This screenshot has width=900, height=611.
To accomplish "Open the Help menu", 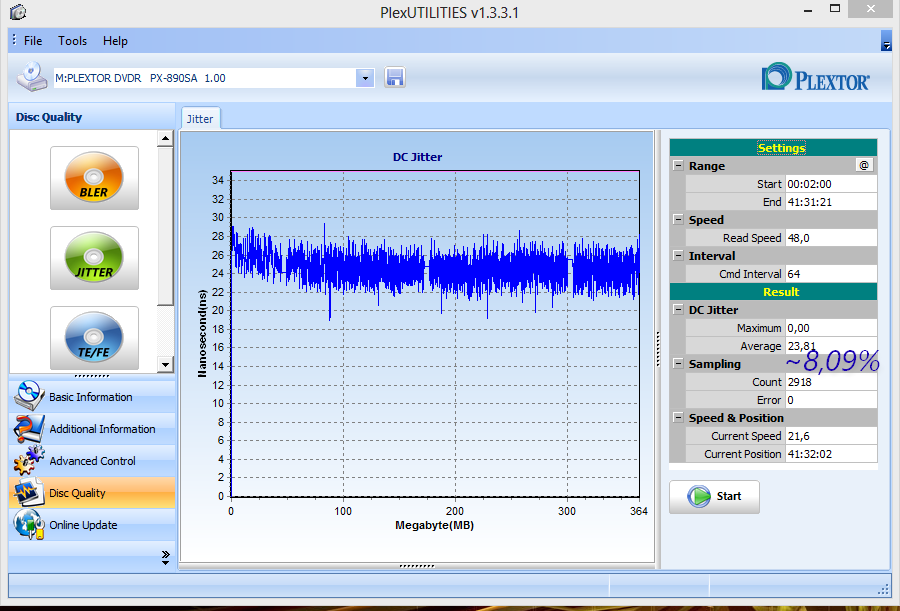I will [x=115, y=41].
